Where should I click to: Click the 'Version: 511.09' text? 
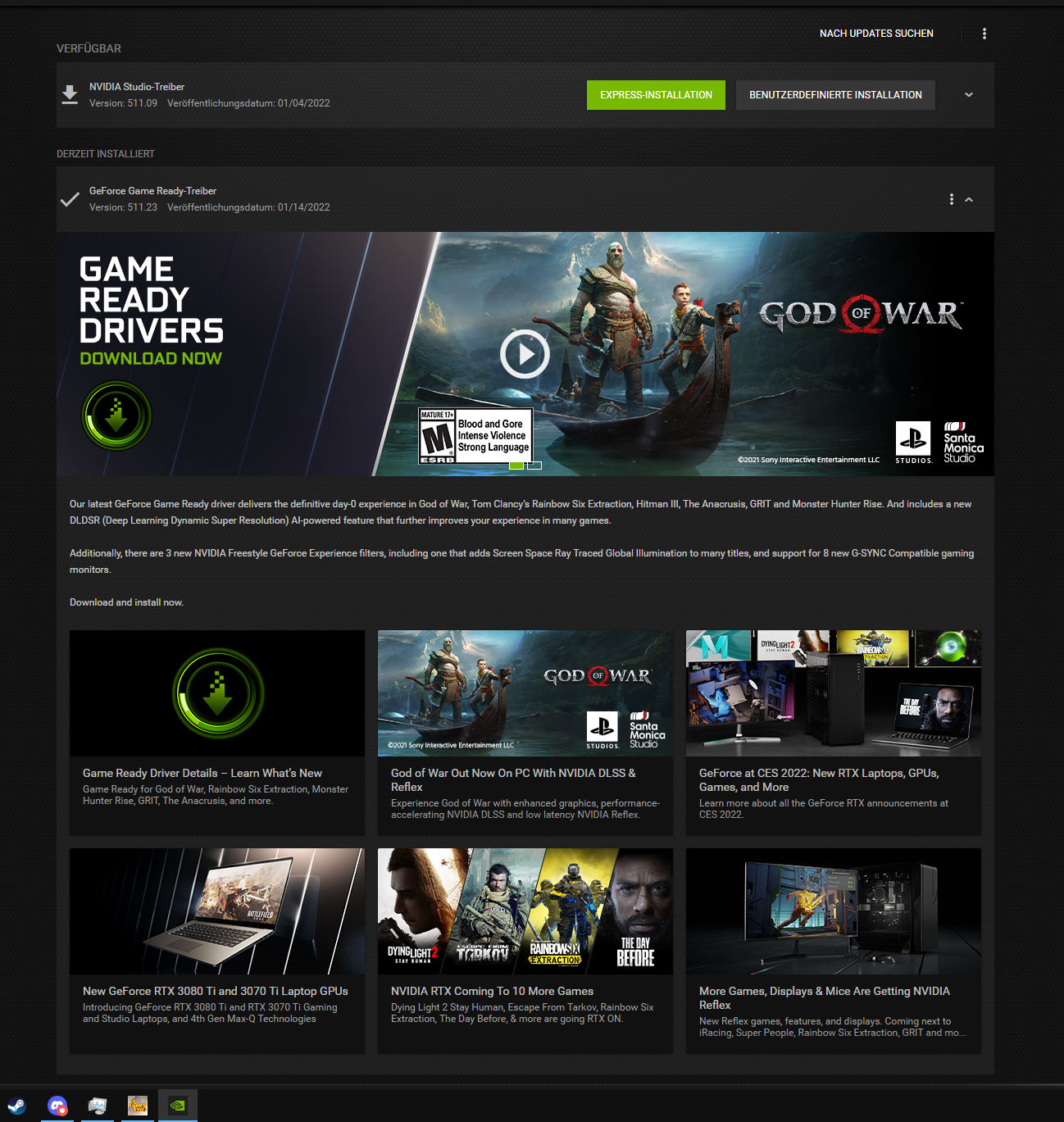(x=123, y=103)
